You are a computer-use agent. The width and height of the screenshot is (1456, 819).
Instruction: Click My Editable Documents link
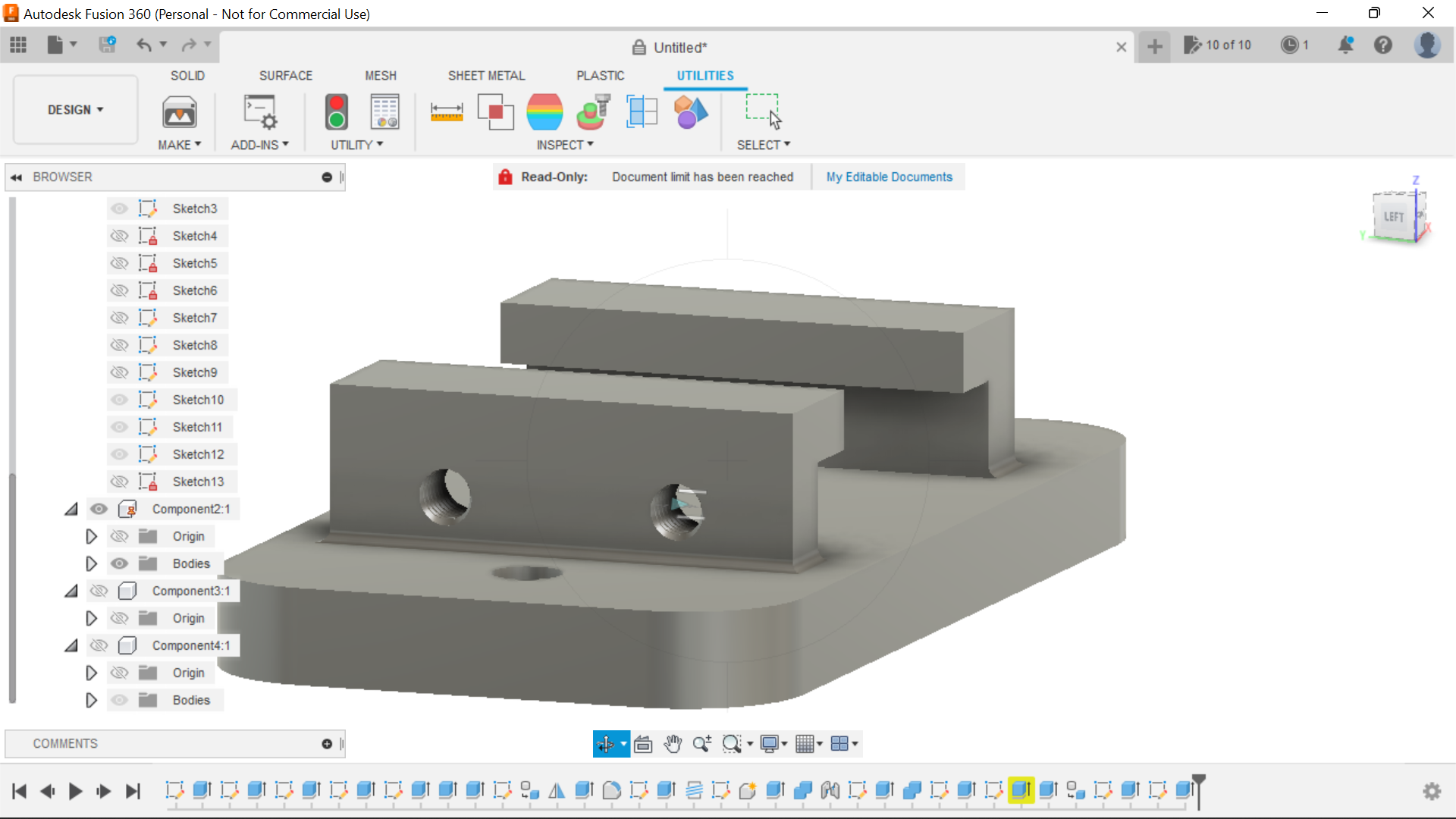889,177
